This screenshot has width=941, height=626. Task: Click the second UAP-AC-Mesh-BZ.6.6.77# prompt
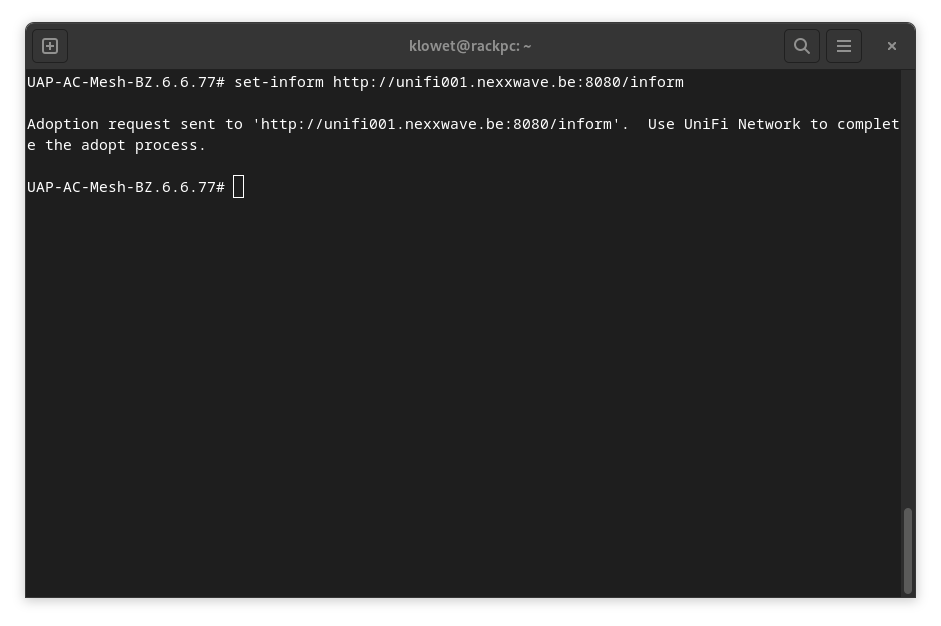[x=126, y=187]
